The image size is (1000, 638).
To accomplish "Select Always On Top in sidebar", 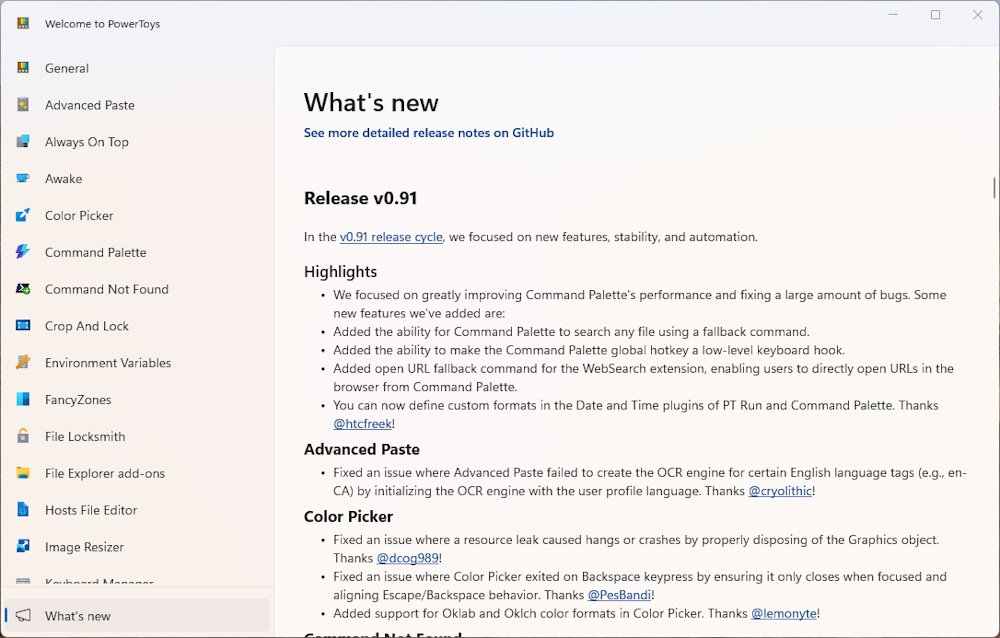I will (x=137, y=142).
